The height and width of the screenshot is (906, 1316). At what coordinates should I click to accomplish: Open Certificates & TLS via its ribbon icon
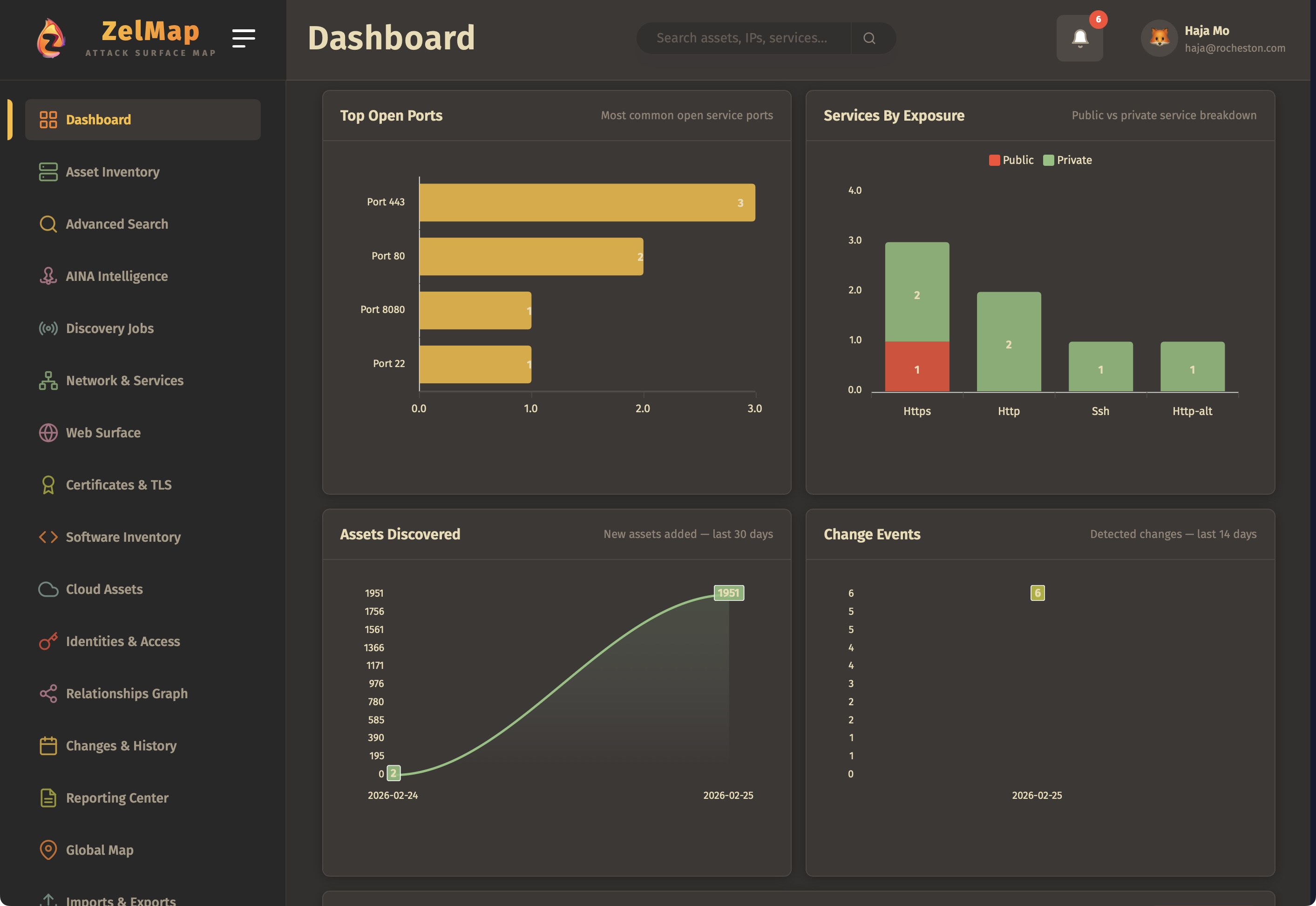click(48, 485)
